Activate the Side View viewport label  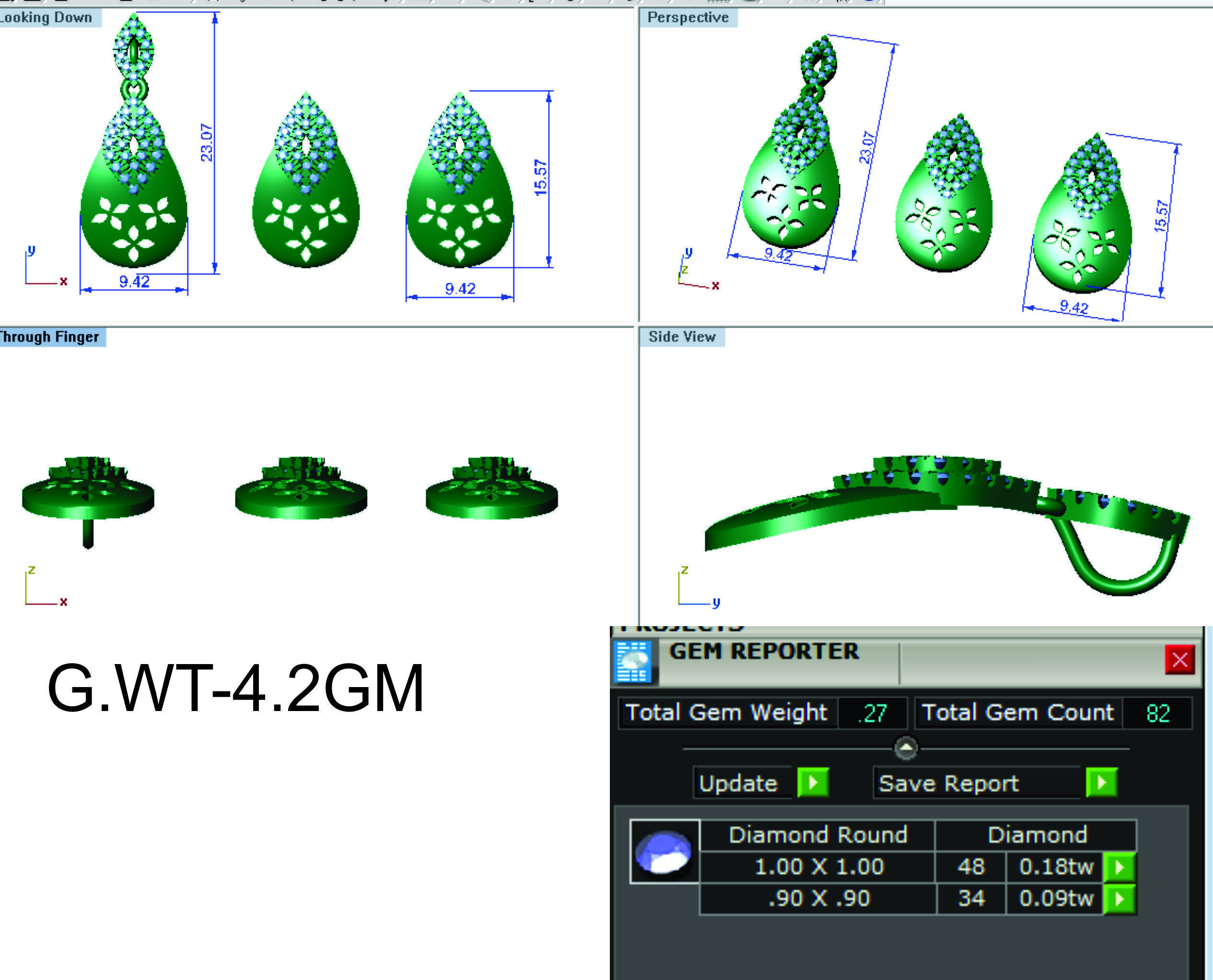coord(682,337)
